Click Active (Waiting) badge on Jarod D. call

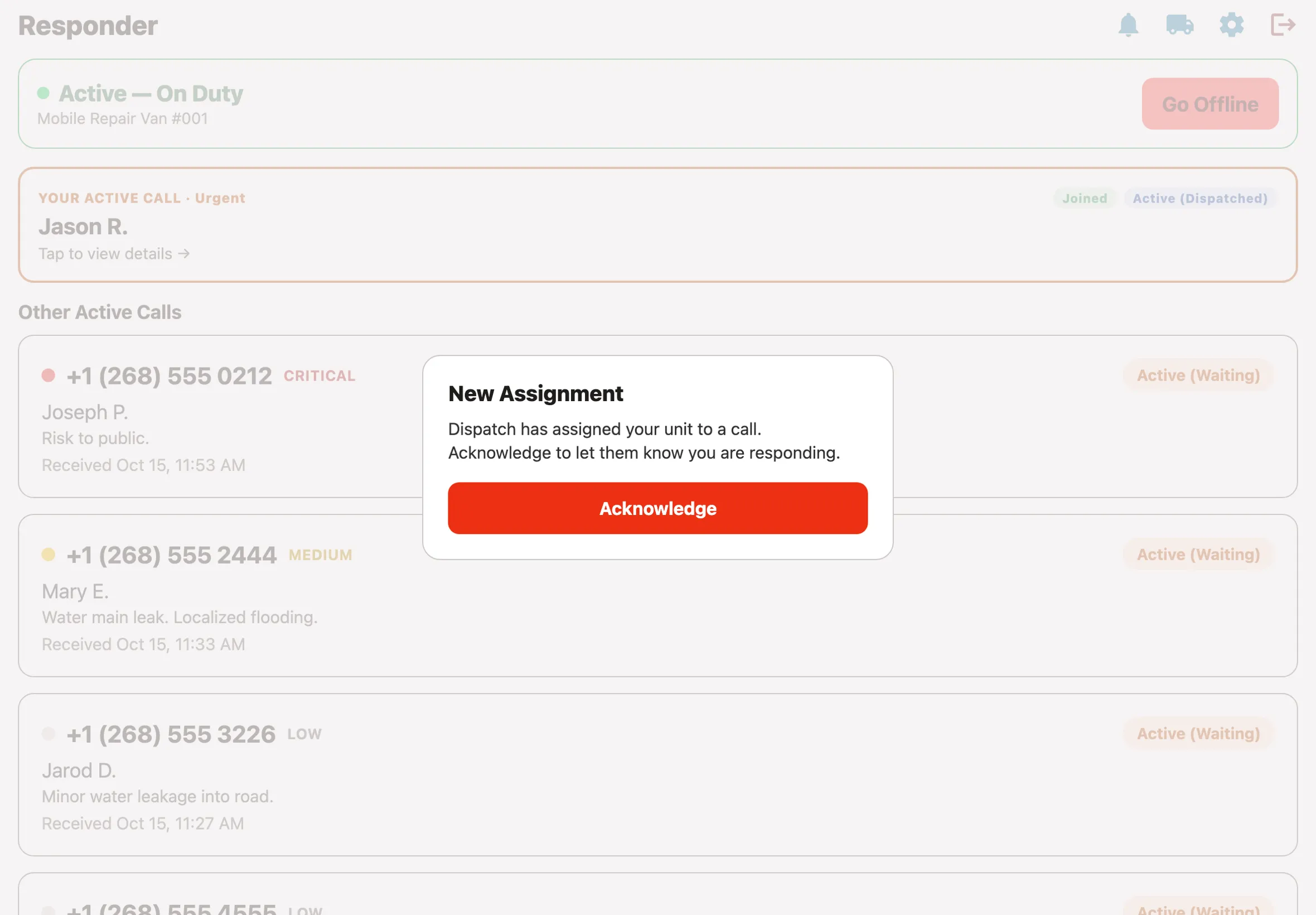(x=1198, y=734)
